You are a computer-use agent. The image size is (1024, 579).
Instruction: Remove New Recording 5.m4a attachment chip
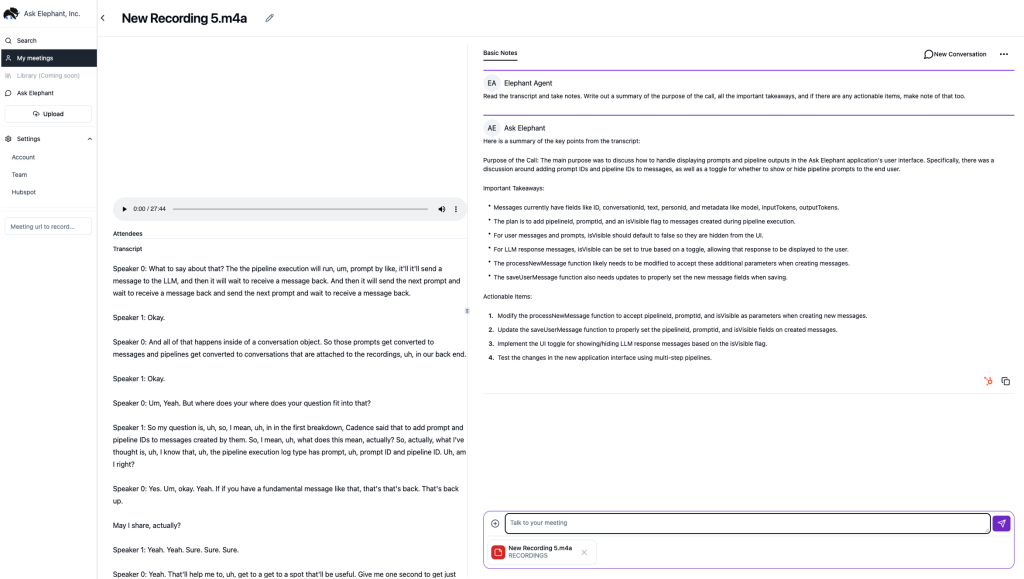[x=584, y=553]
